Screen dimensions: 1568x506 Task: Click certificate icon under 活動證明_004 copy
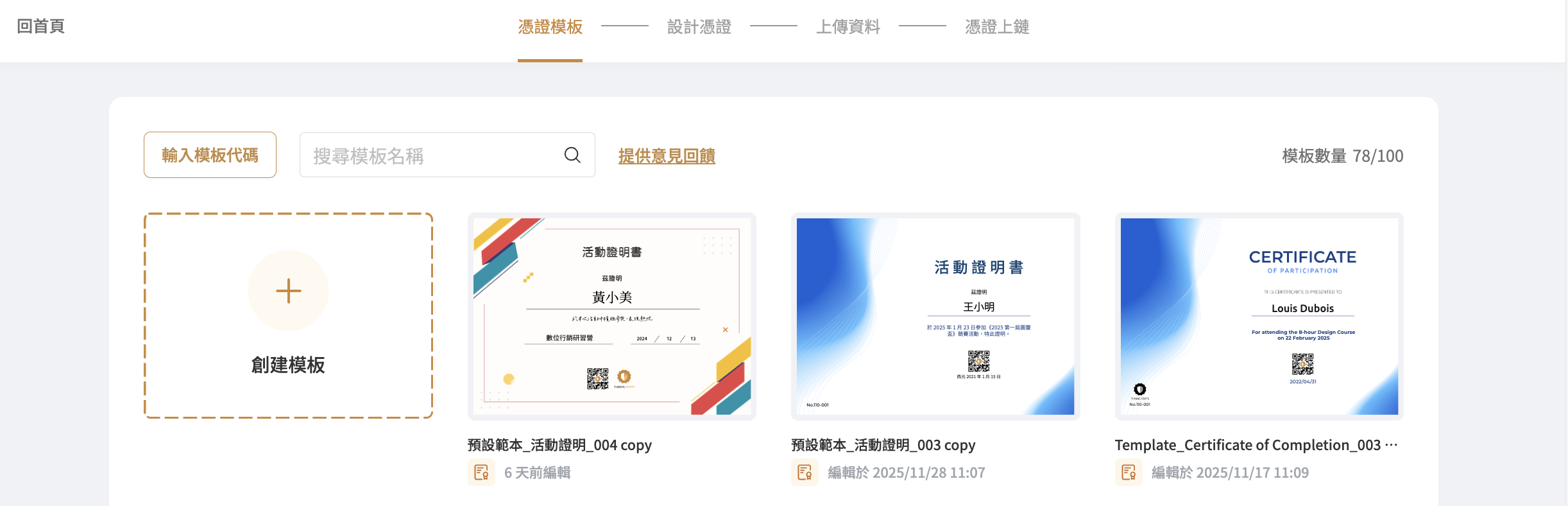(x=481, y=473)
